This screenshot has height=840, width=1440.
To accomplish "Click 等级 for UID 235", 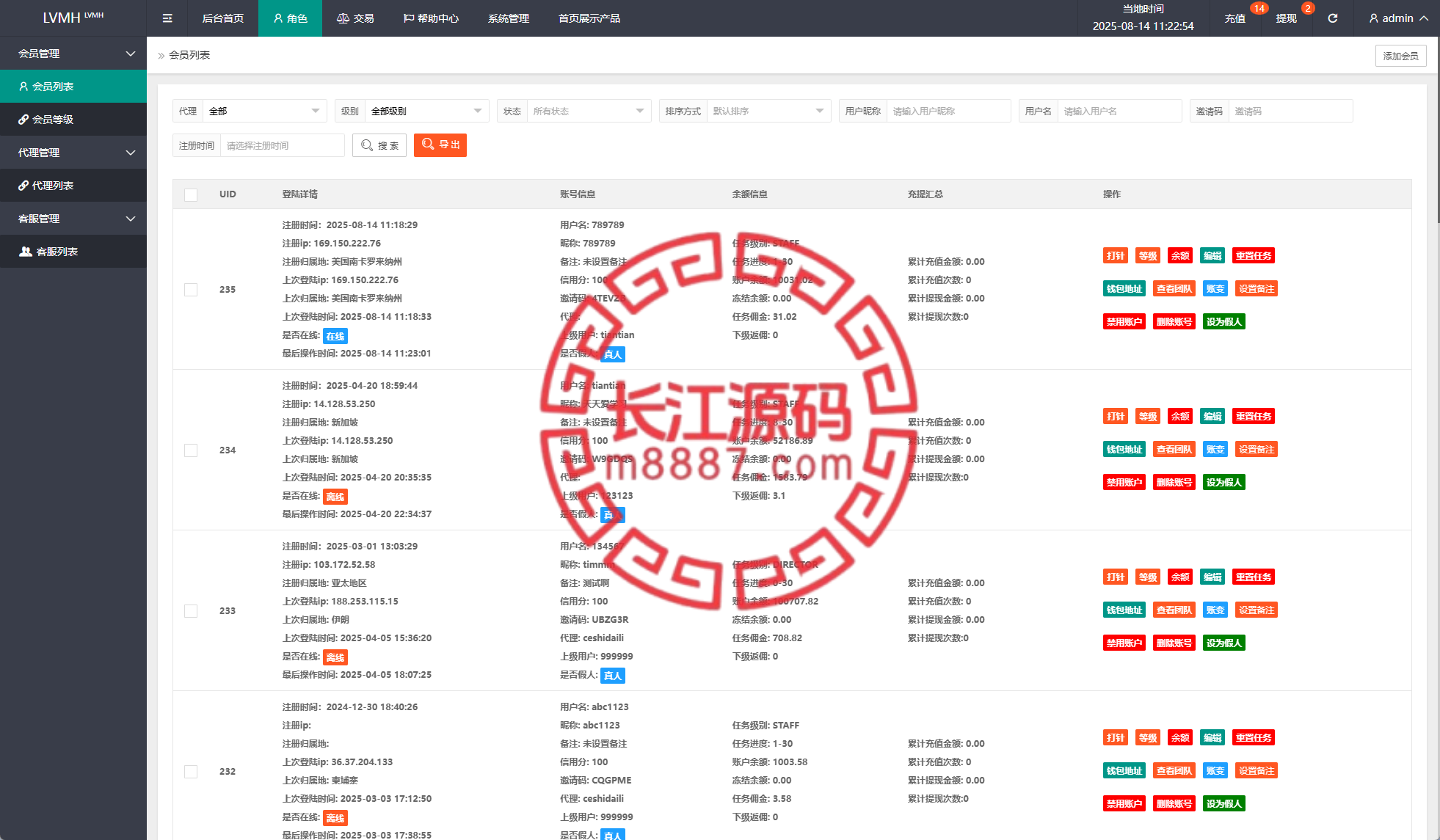I will [x=1148, y=256].
